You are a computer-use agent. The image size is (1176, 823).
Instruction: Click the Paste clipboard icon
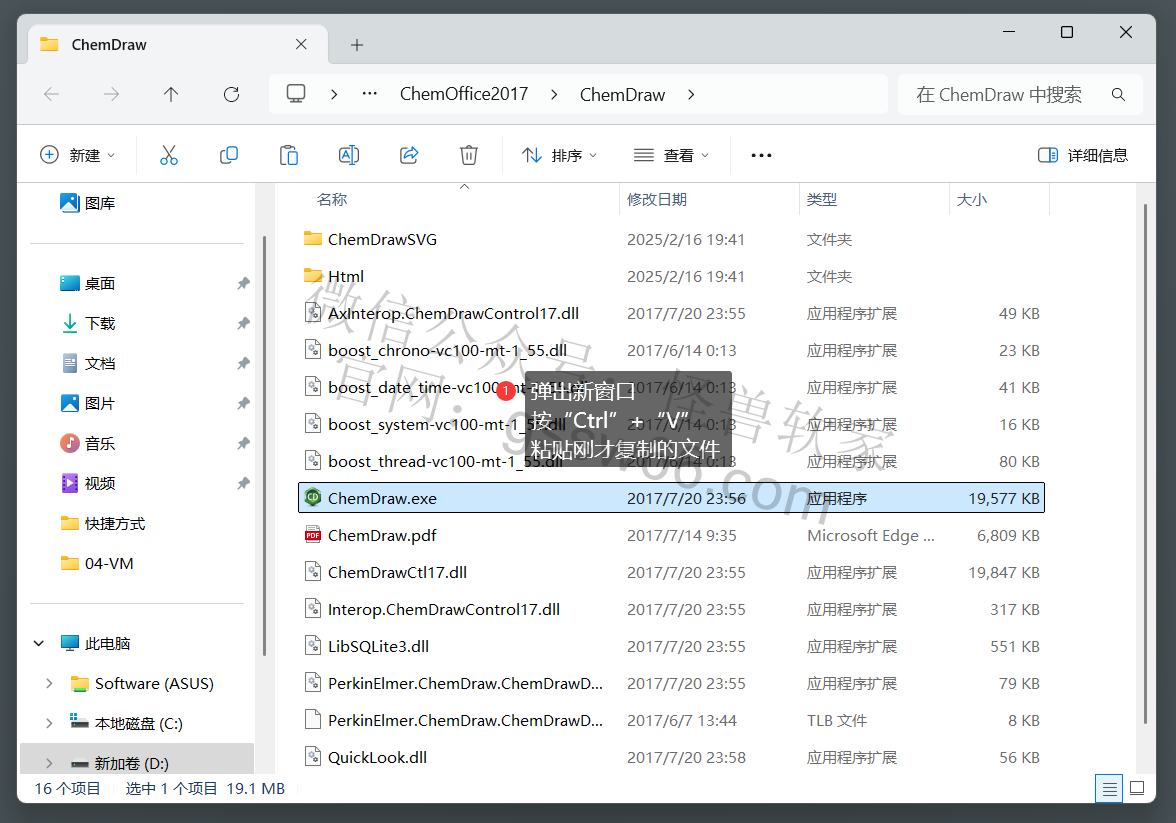289,155
